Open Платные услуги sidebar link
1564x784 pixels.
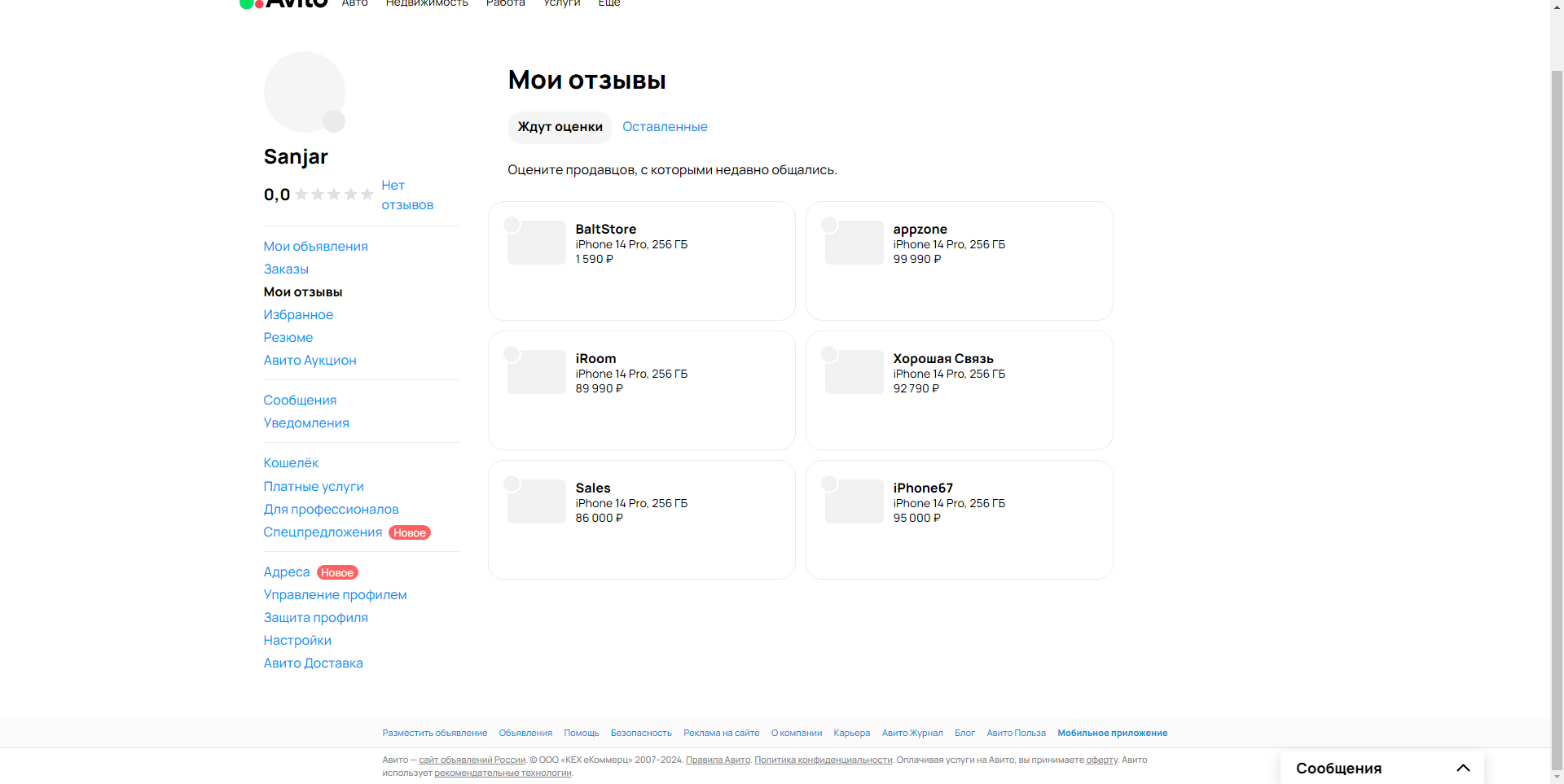[x=314, y=486]
